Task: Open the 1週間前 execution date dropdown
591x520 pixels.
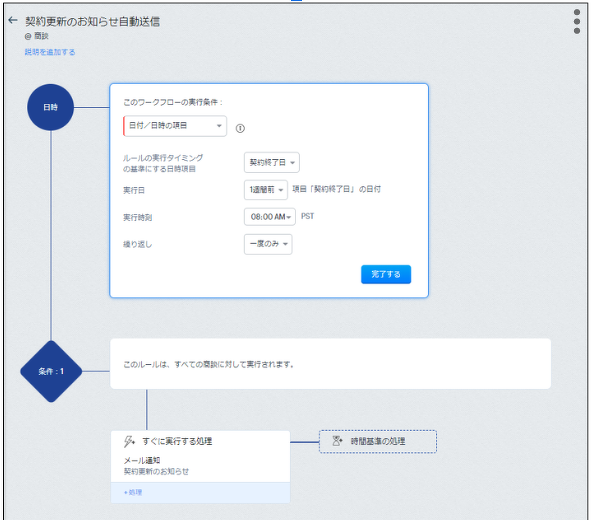Action: pos(266,190)
